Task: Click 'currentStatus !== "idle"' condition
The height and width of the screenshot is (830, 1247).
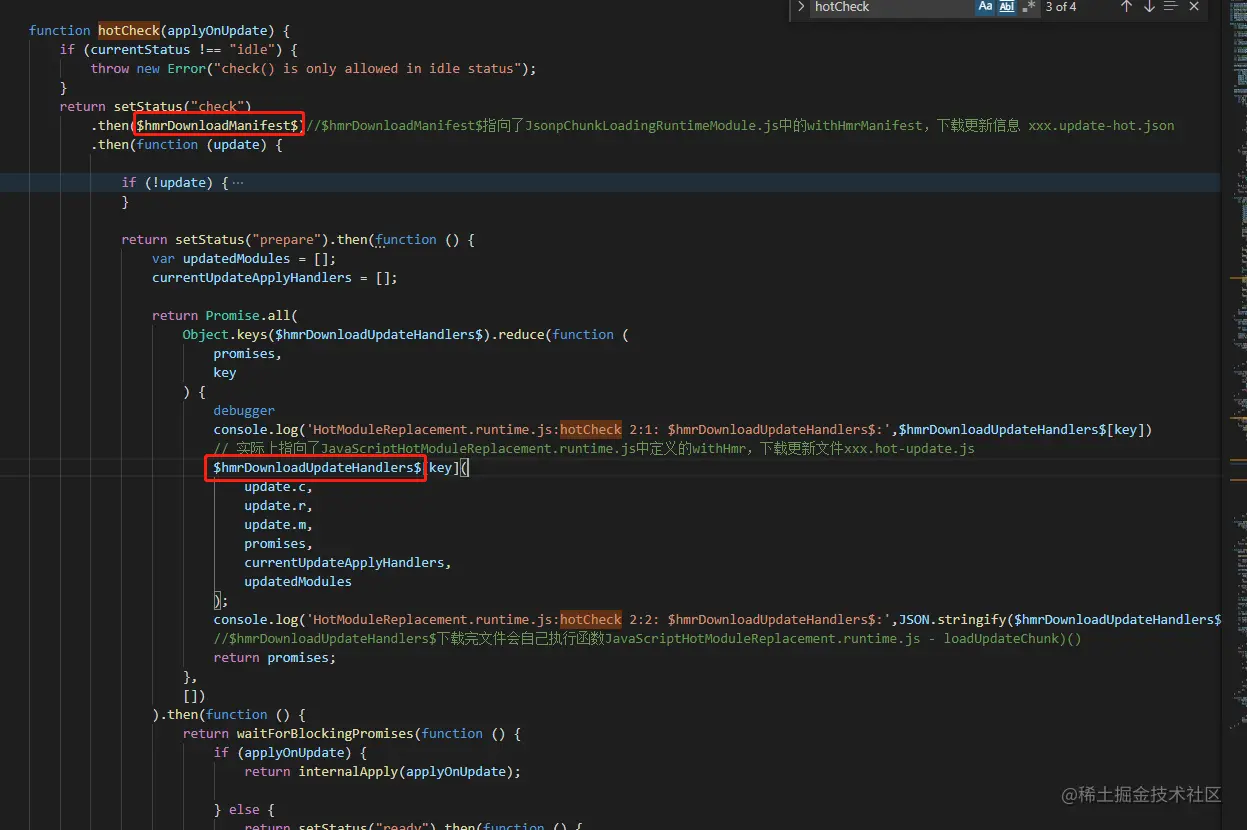Action: pos(183,50)
